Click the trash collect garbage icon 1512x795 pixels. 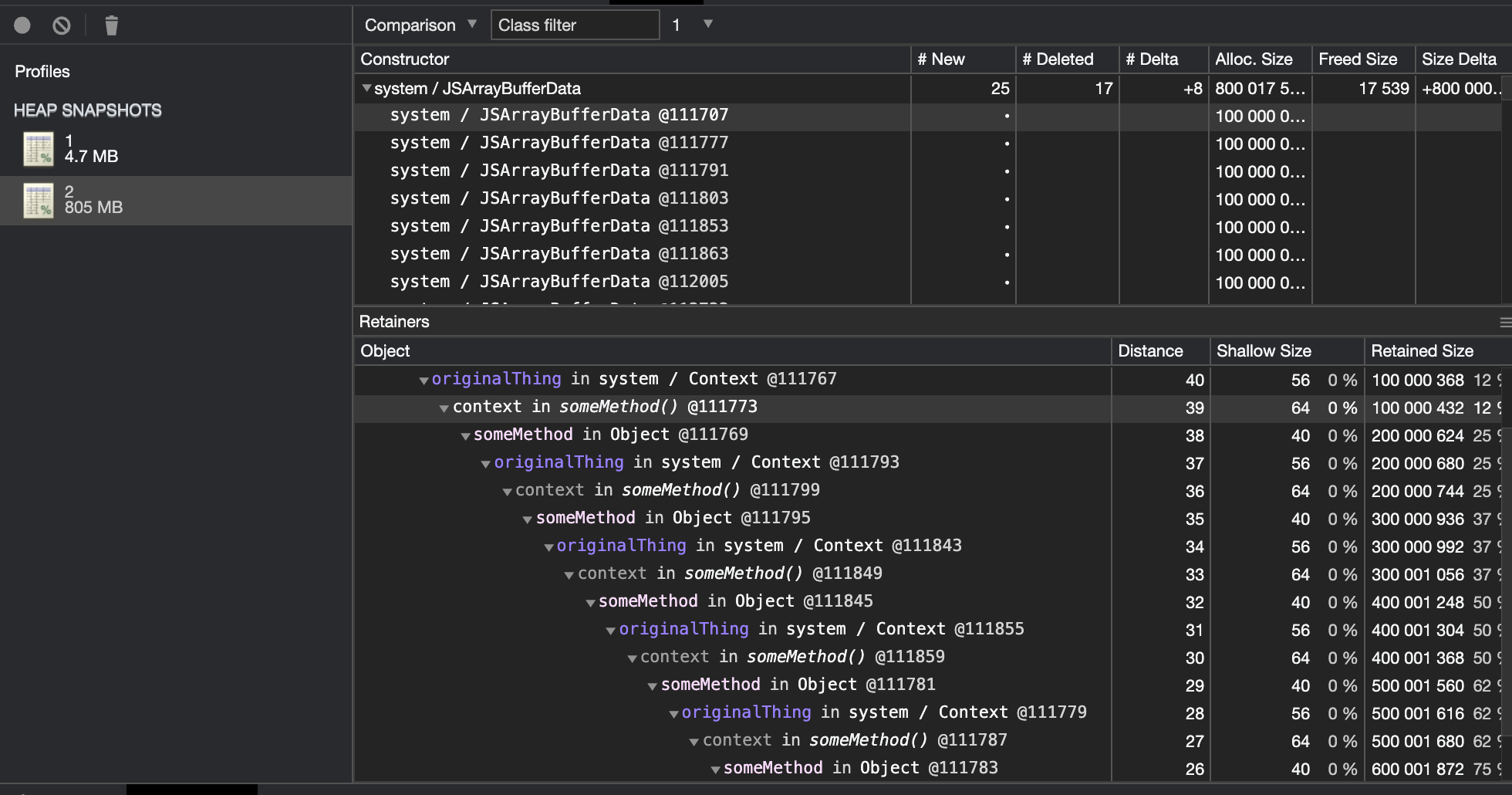coord(112,25)
